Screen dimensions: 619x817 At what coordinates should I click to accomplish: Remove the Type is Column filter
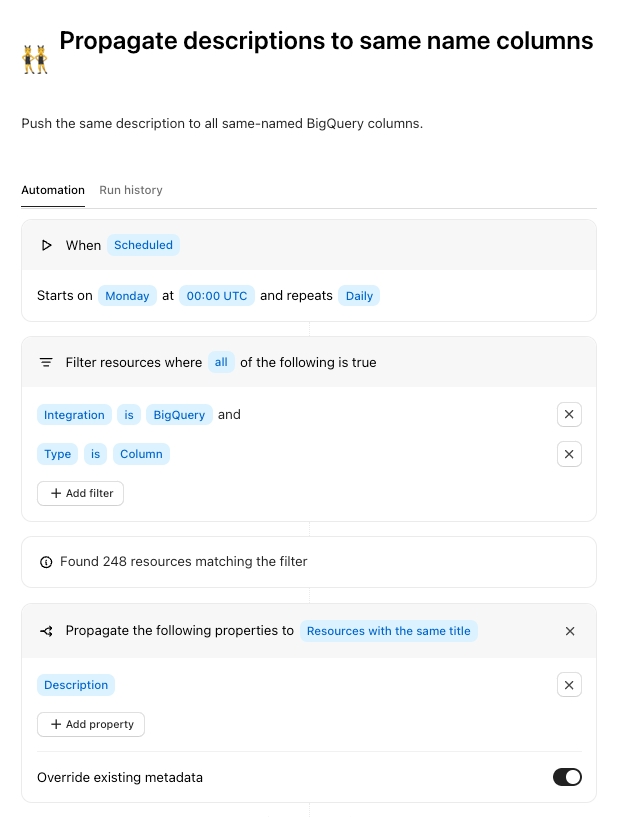[569, 454]
